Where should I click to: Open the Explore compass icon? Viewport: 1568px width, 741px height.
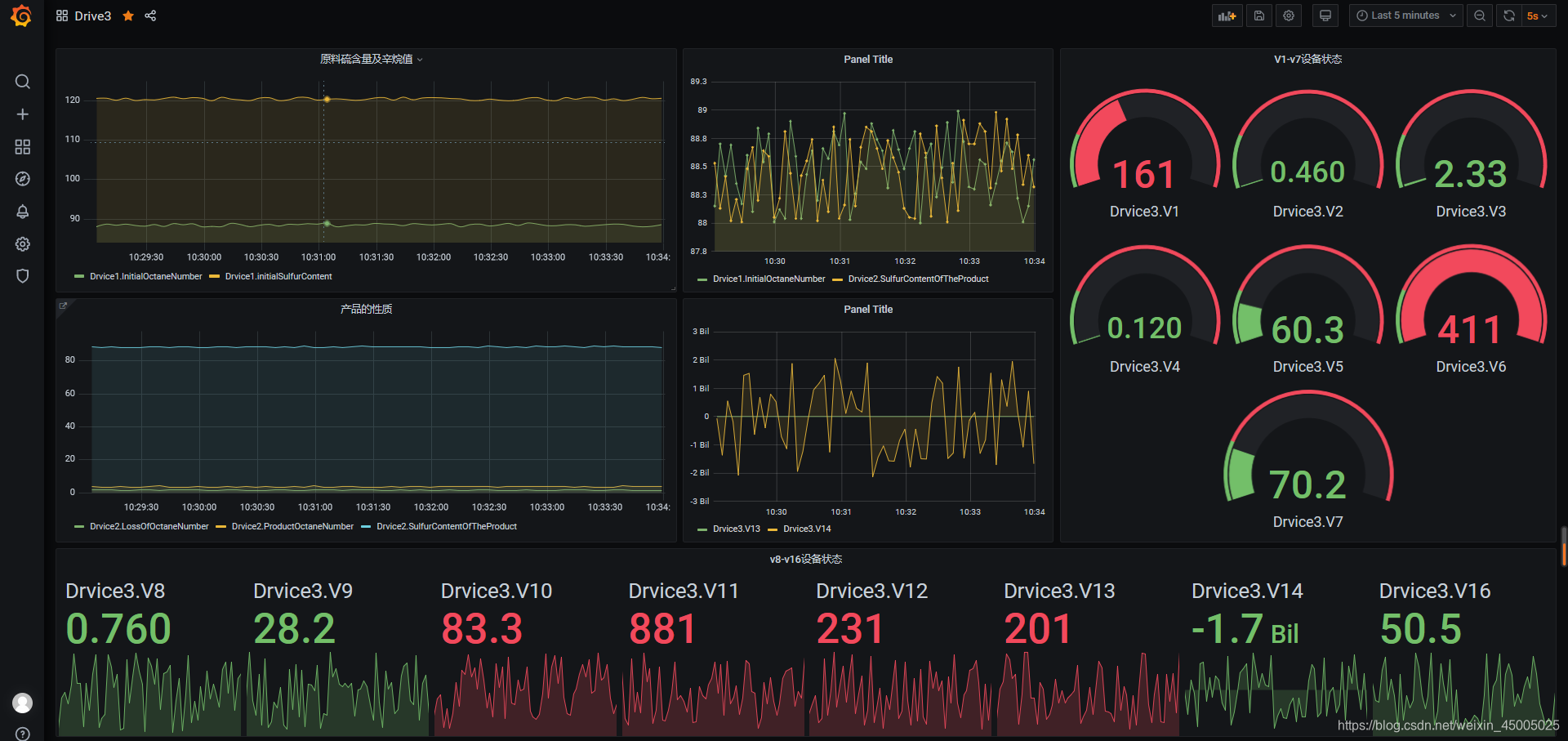click(x=23, y=179)
